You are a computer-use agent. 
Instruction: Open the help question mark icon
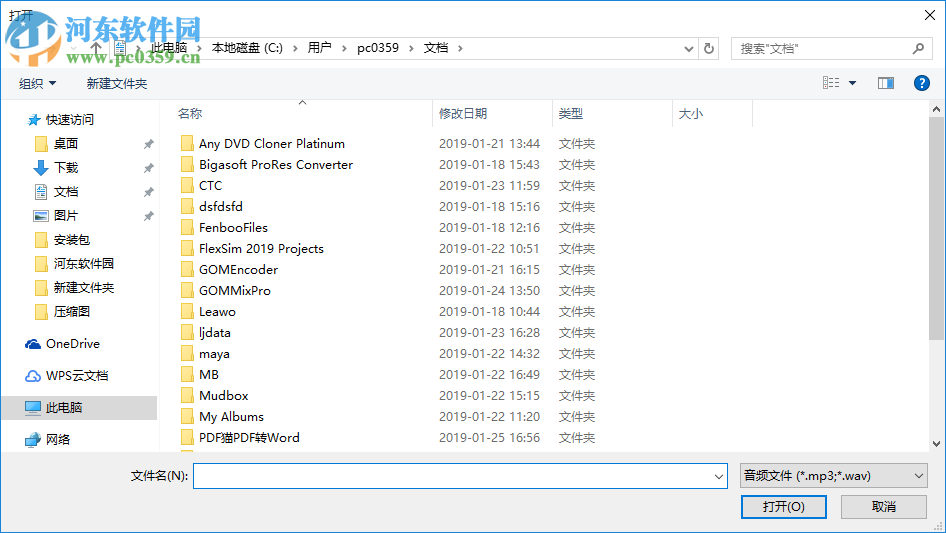coord(921,83)
